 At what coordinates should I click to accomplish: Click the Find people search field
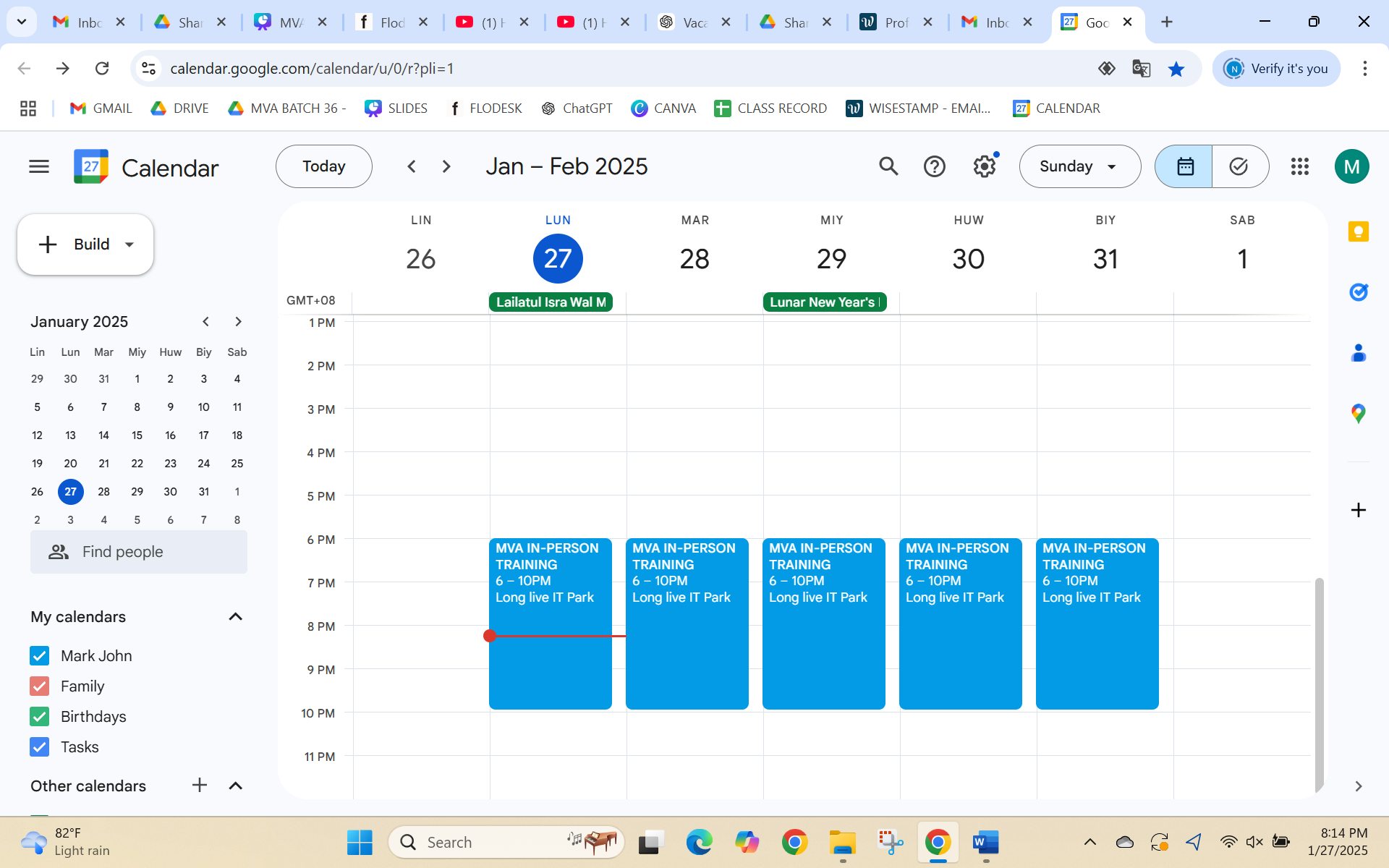pos(139,552)
